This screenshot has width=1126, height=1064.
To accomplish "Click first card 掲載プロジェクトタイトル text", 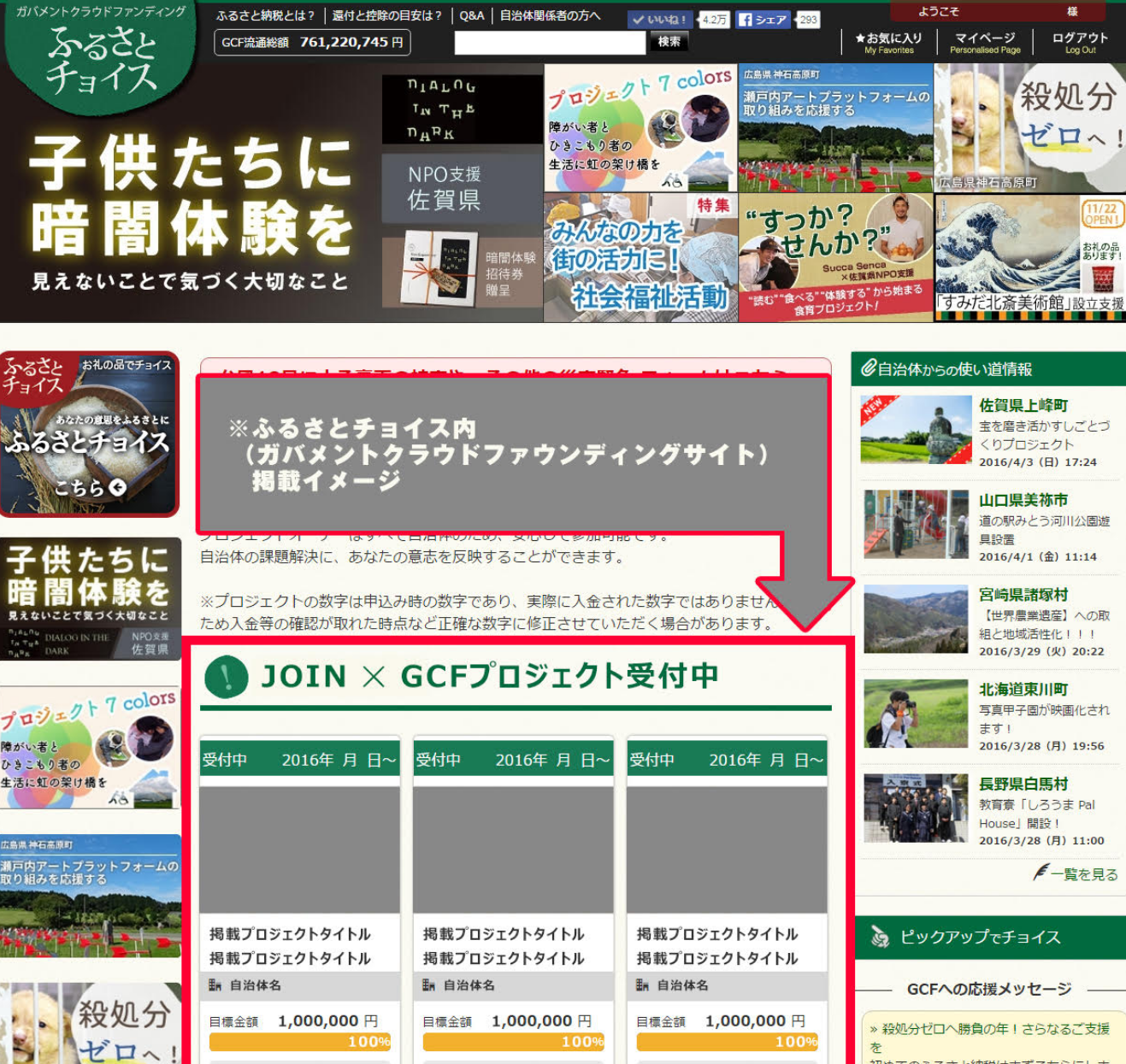I will [290, 946].
